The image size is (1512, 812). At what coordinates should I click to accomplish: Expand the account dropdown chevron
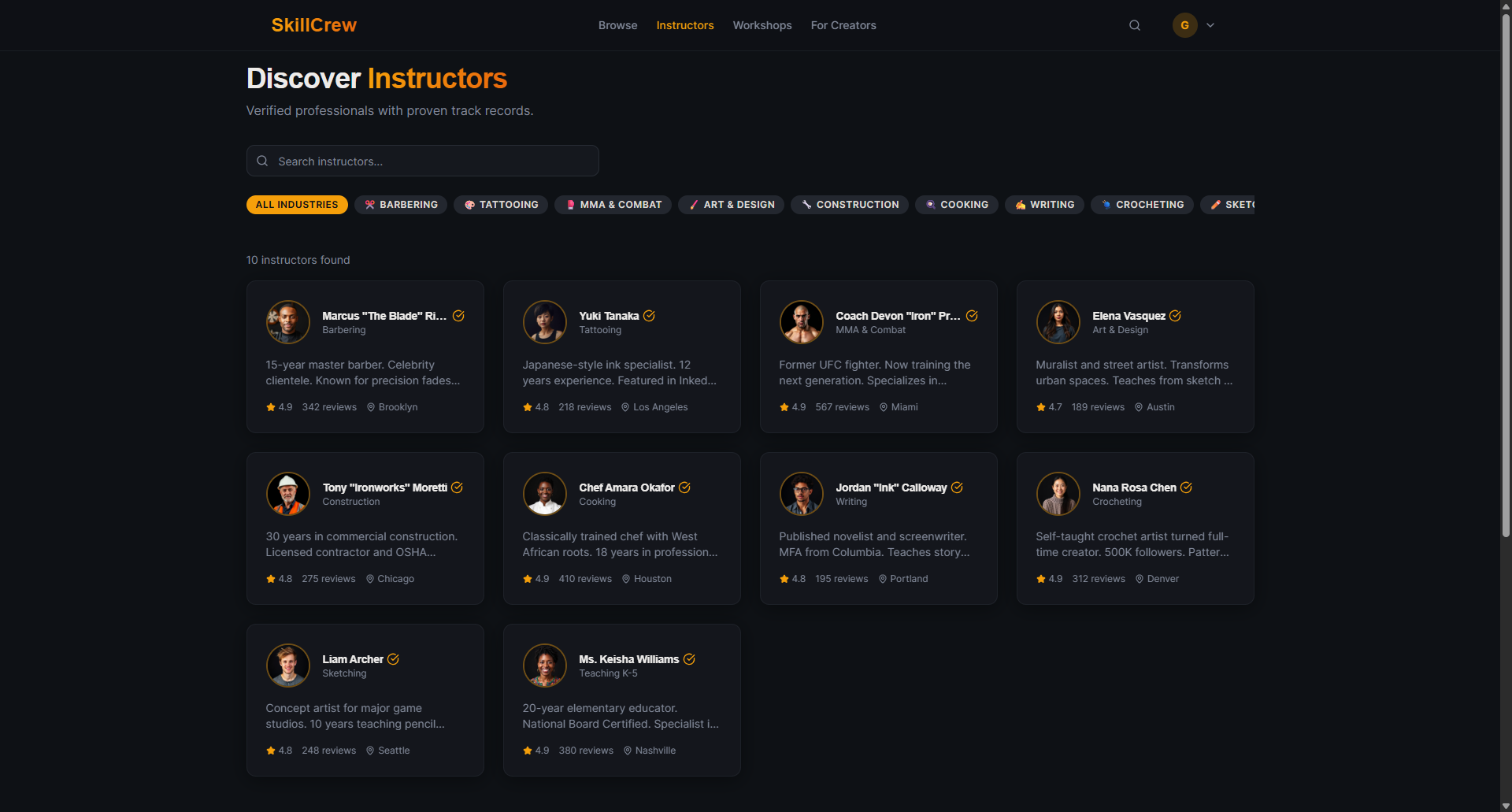coord(1210,25)
